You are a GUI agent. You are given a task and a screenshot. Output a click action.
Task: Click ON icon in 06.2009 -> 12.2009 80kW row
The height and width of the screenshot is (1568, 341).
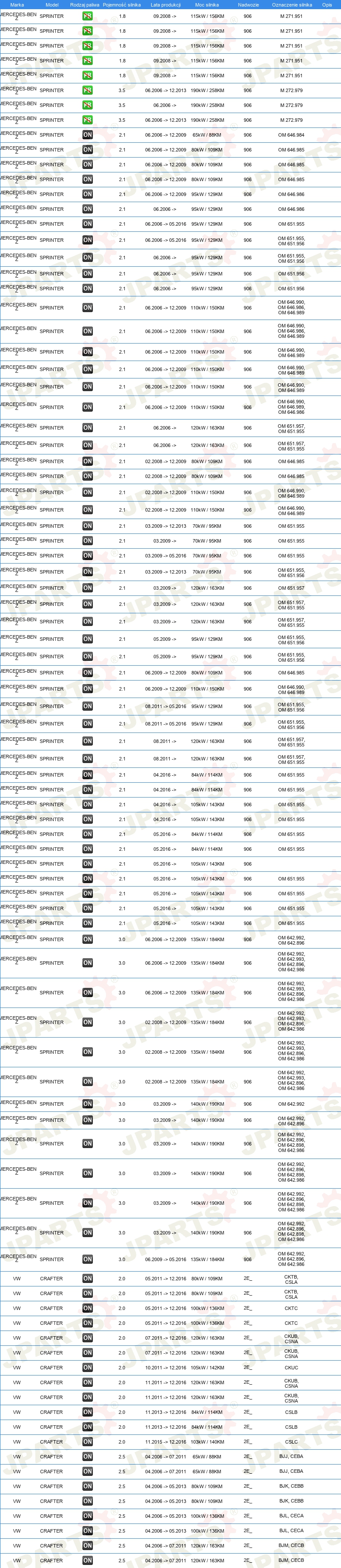[x=88, y=673]
